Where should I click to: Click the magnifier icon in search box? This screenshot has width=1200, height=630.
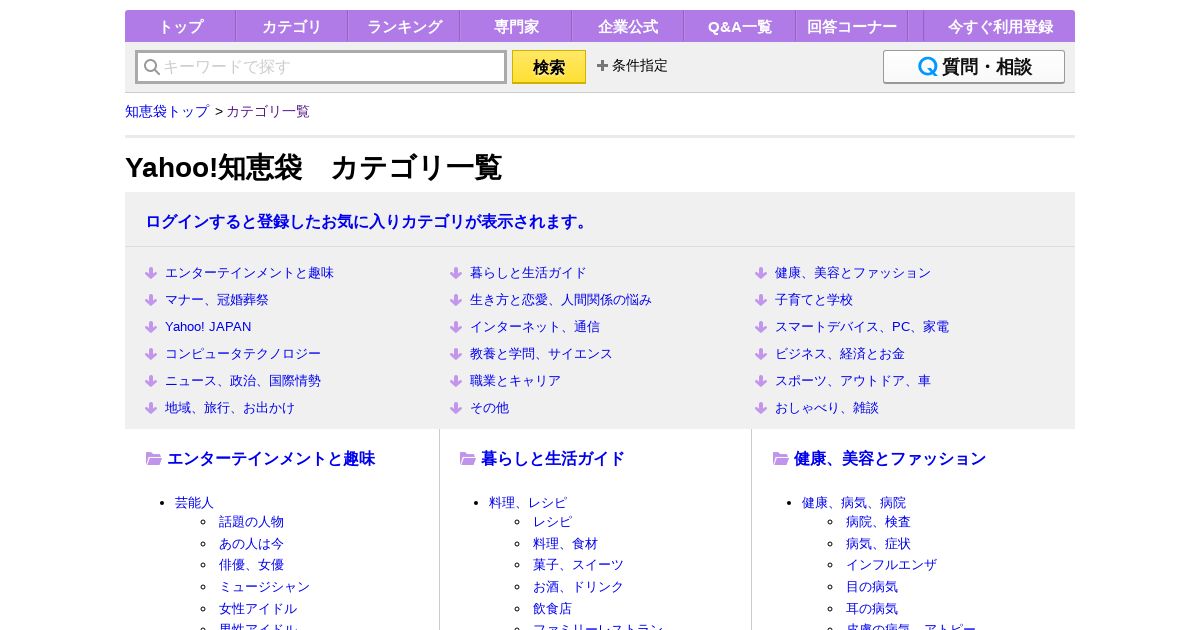[x=152, y=67]
